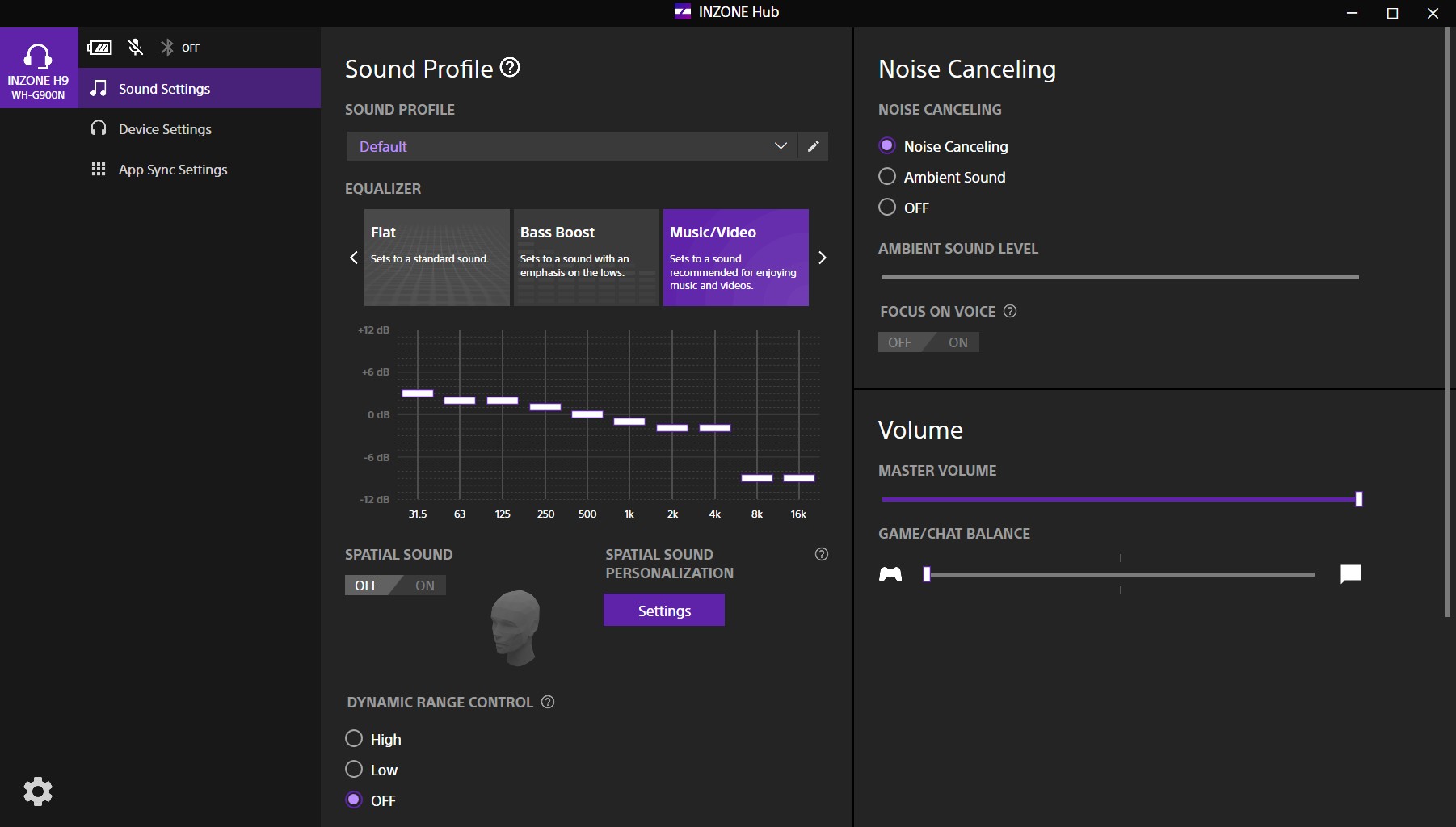1456x827 pixels.
Task: Set Dynamic Range Control to High
Action: pyautogui.click(x=354, y=738)
